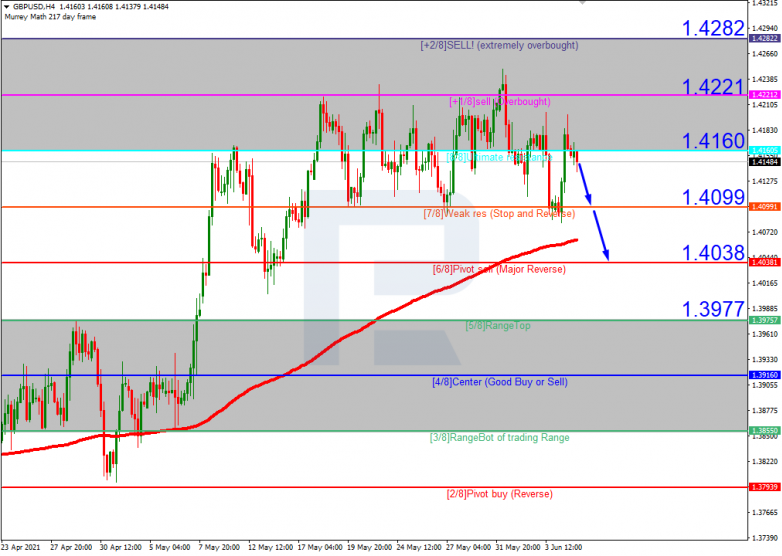Screen dimensions: 782x556
Task: Click the 1.42385 price scale tick
Action: (x=766, y=79)
